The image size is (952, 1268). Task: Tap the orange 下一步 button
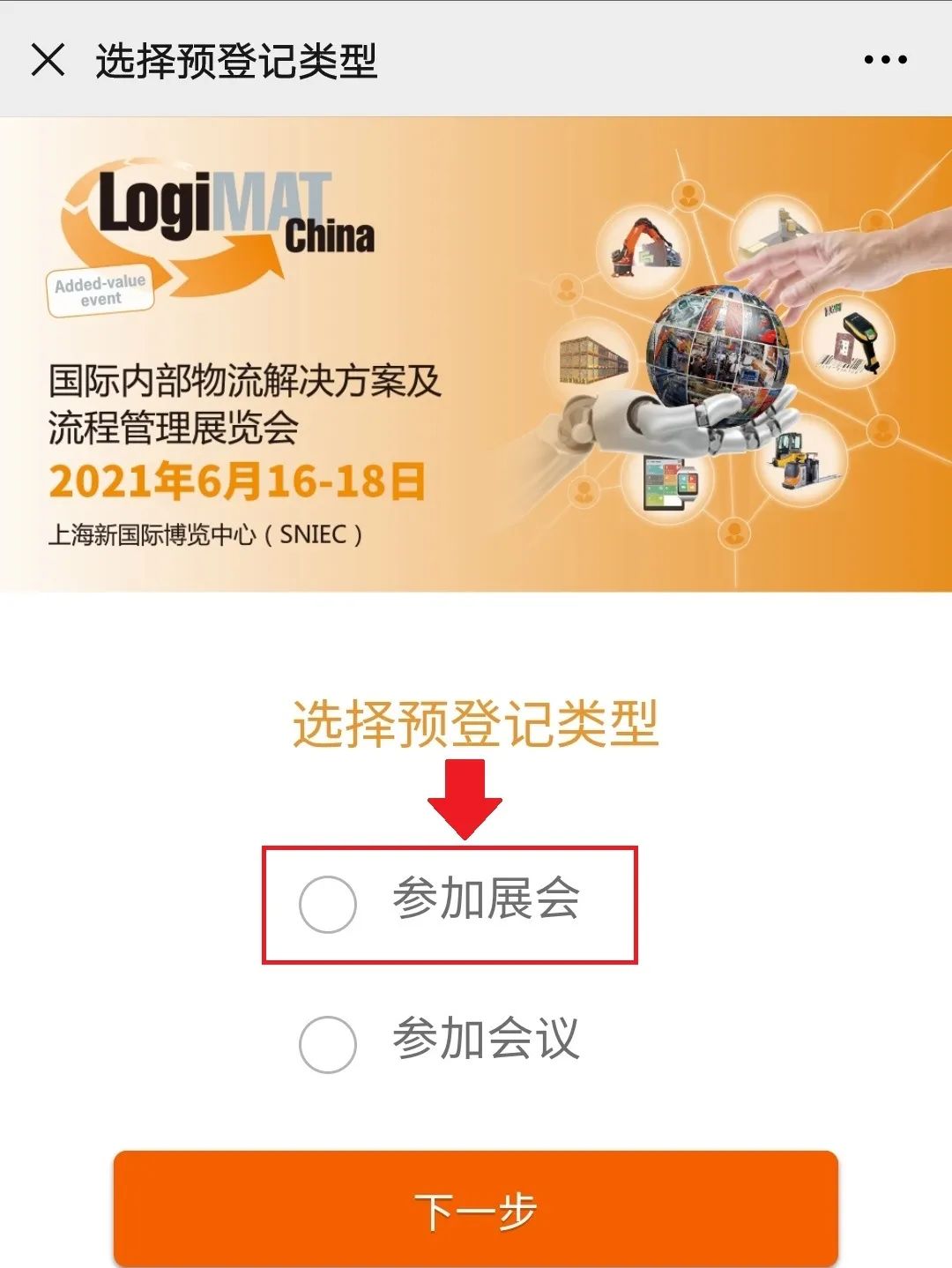point(476,1208)
